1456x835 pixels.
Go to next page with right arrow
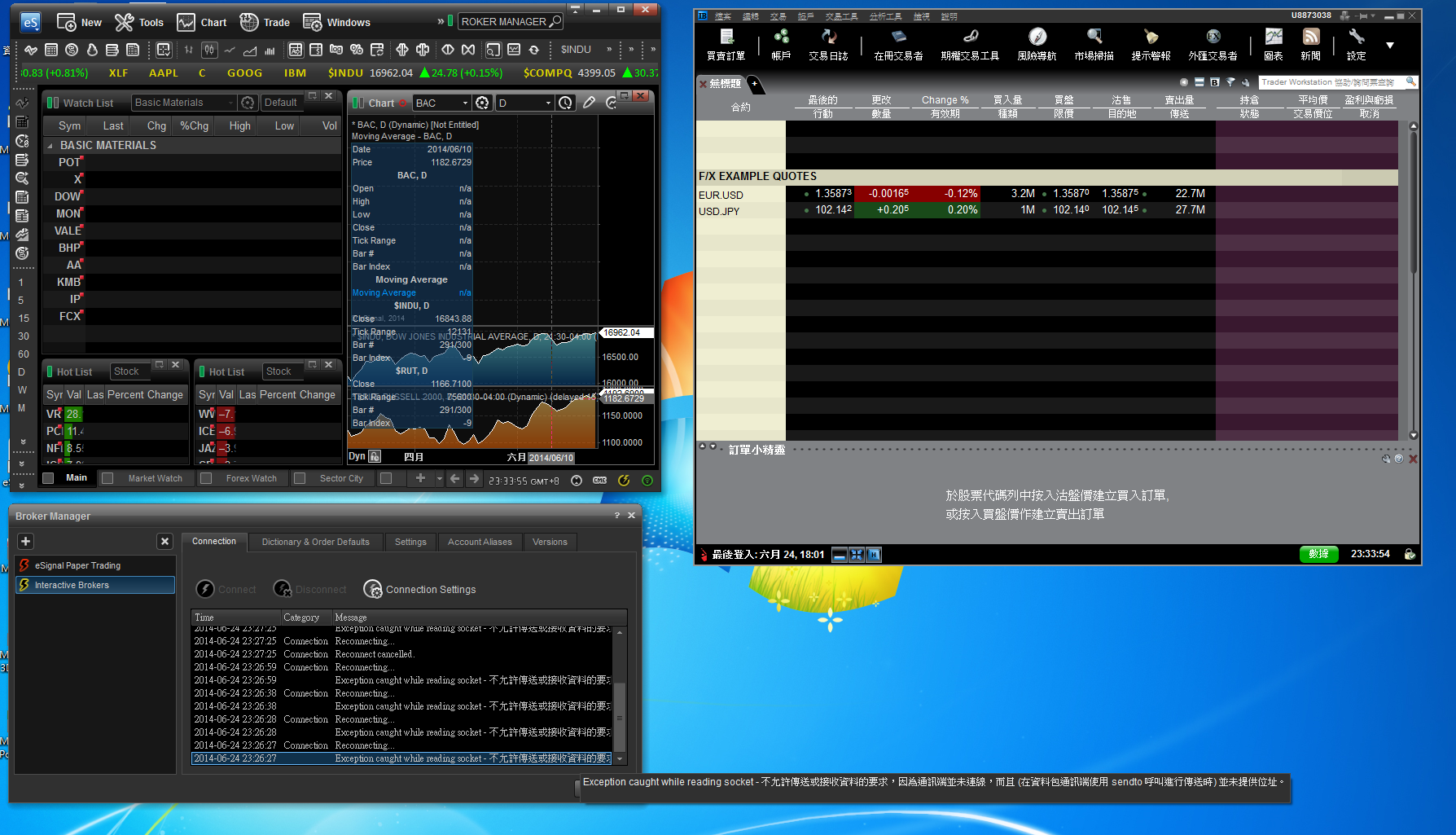click(x=474, y=479)
